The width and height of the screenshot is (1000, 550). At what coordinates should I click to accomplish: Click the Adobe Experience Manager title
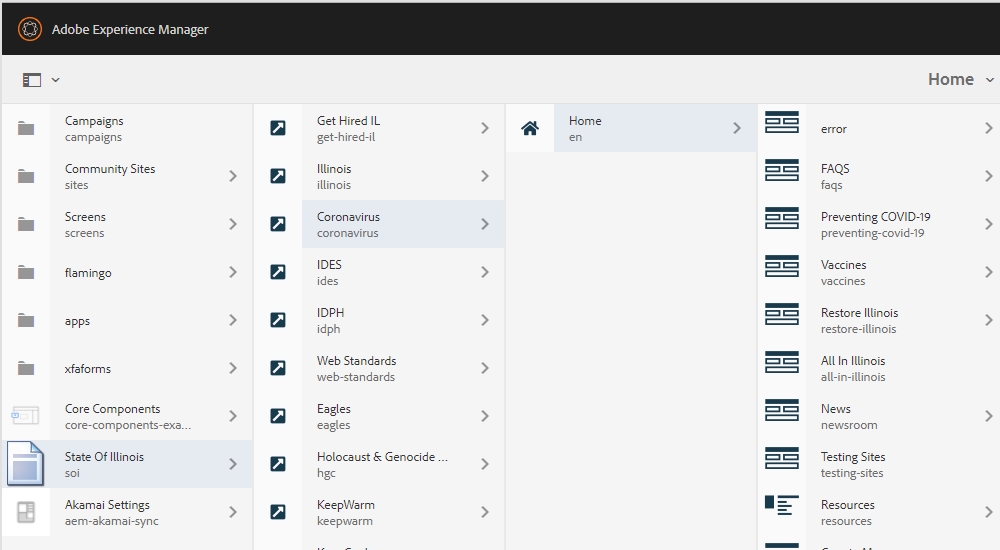click(x=130, y=29)
